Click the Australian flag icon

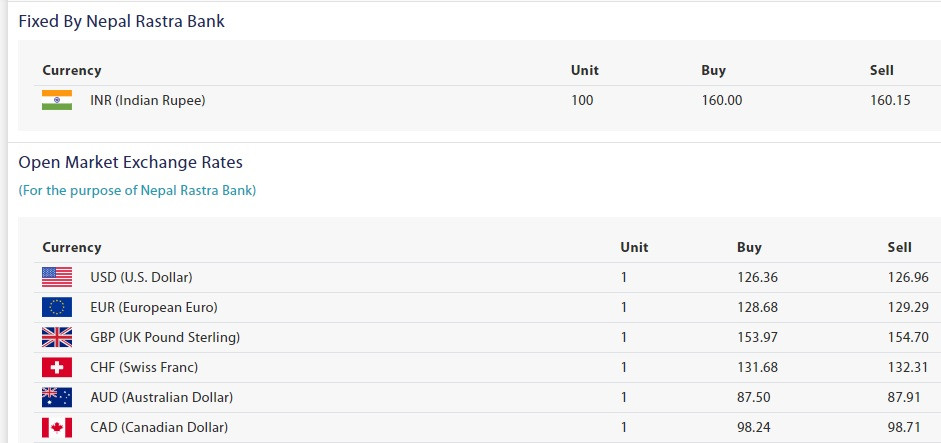click(57, 397)
